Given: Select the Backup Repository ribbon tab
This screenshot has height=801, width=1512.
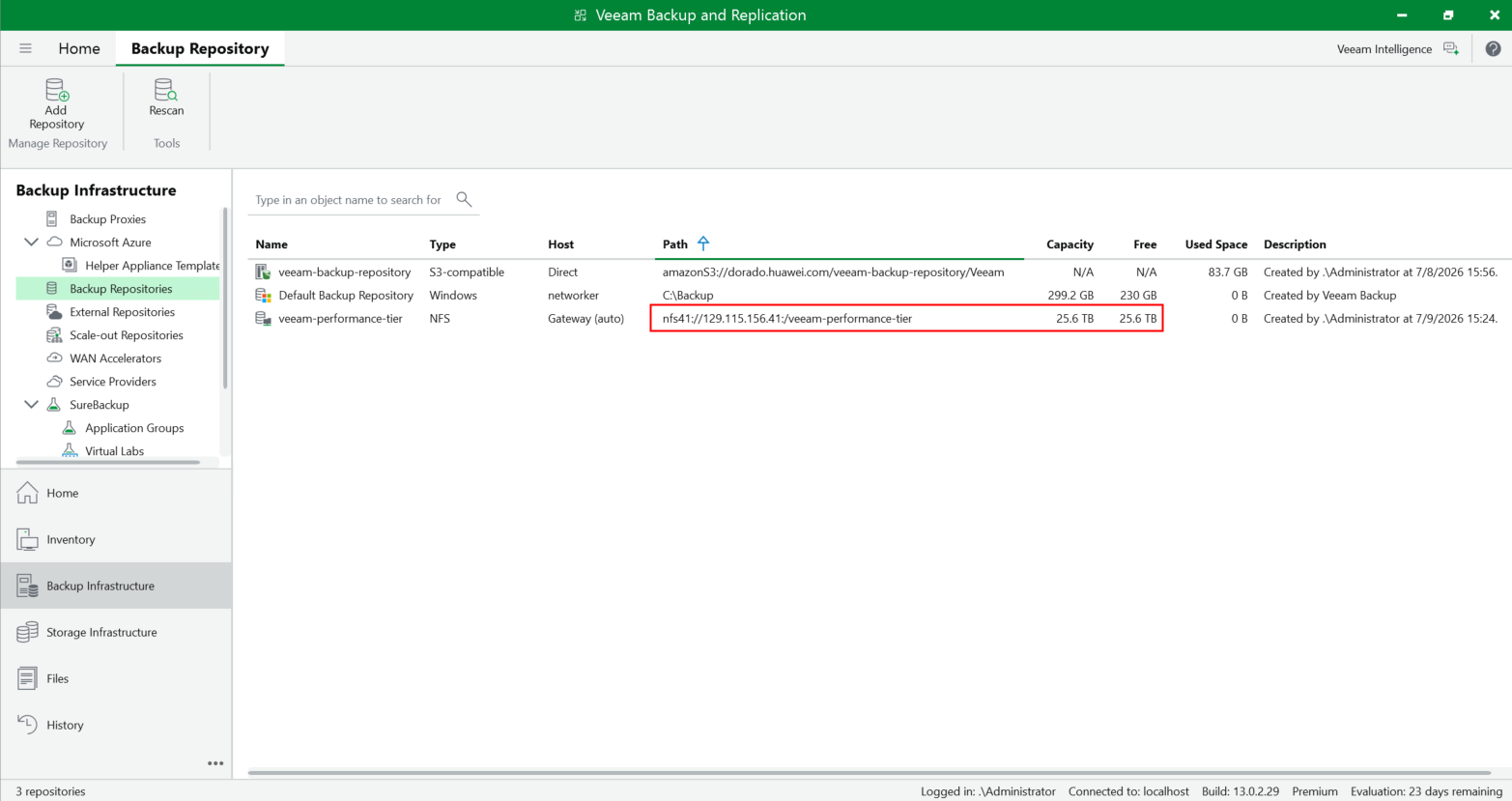Looking at the screenshot, I should coord(200,48).
